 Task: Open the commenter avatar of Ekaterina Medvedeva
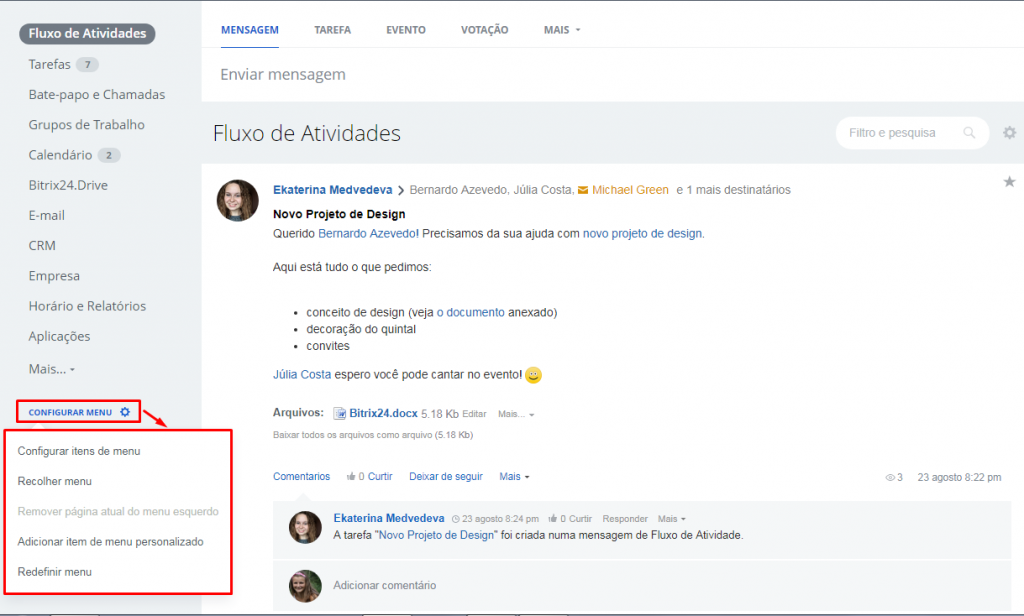coord(305,527)
